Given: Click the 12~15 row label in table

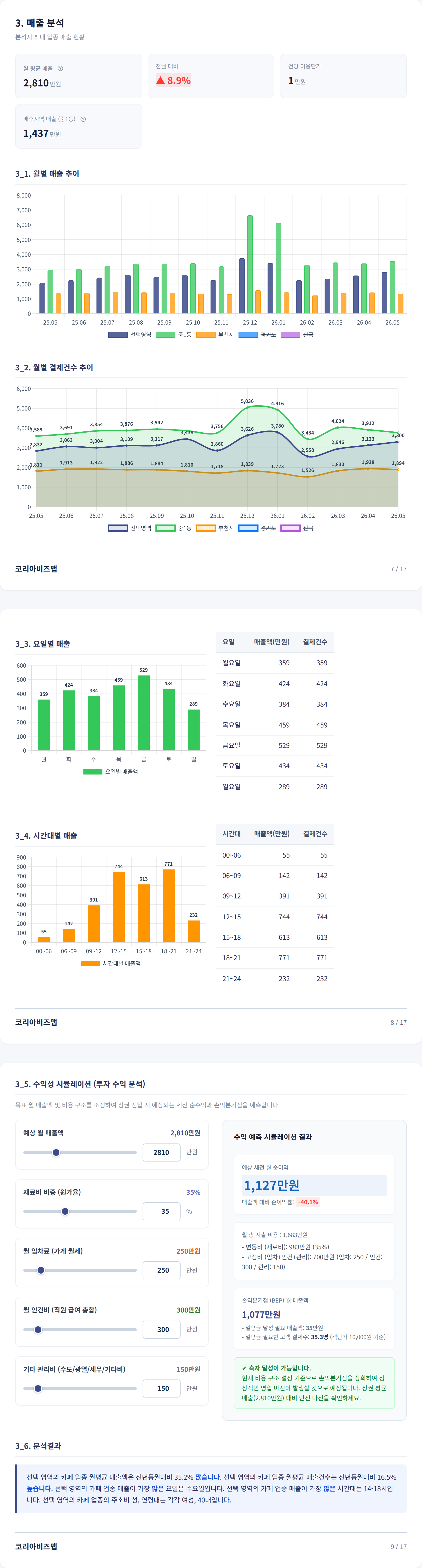Looking at the screenshot, I should click(231, 917).
